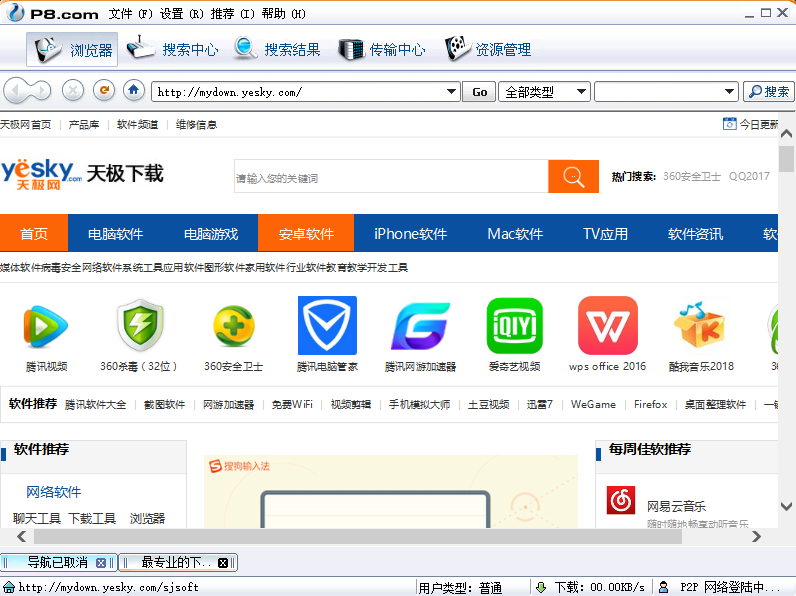Click the browser forward arrow button
This screenshot has width=796, height=596.
pos(42,91)
